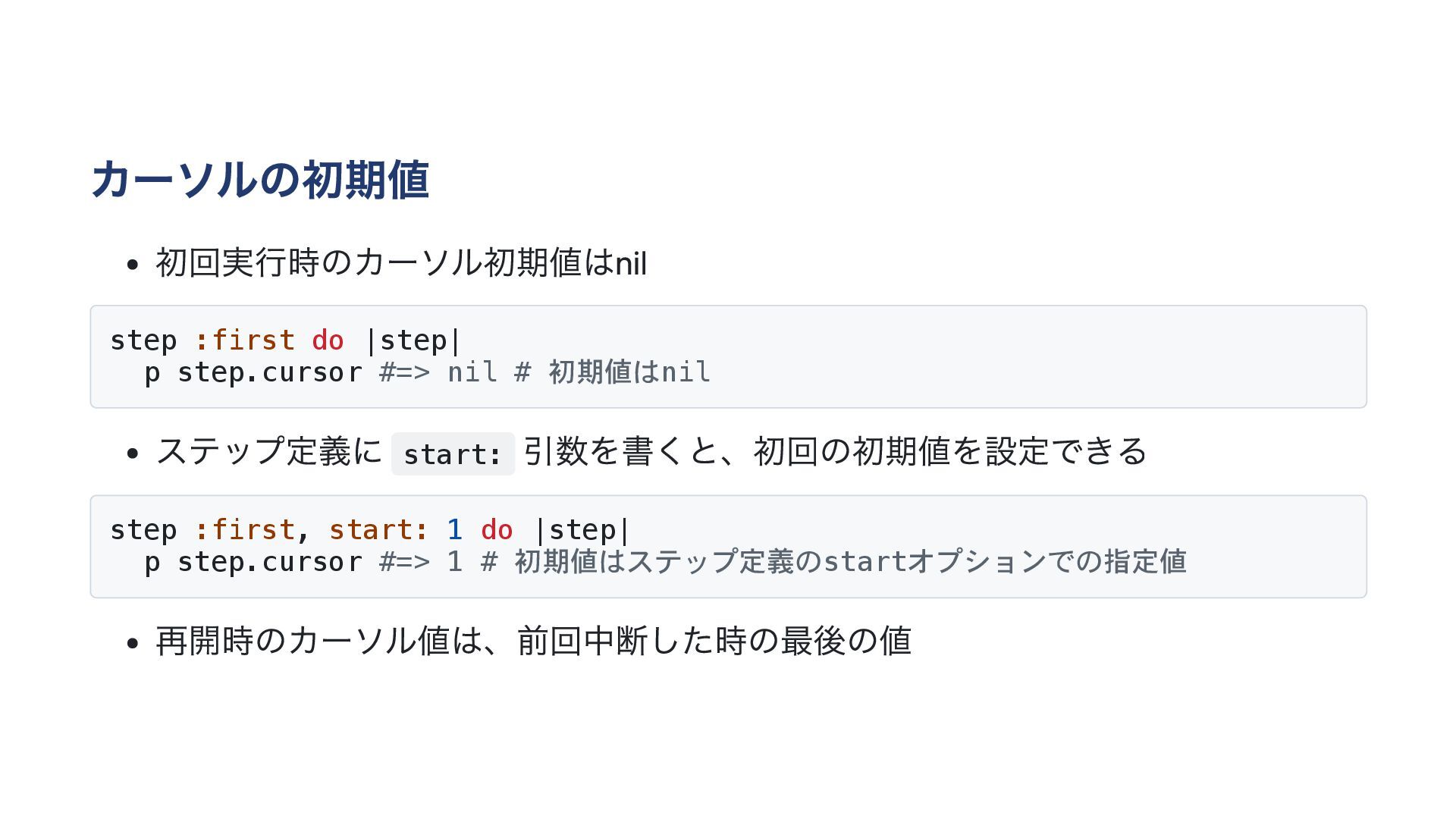Click the start: keyword in the second code block
Screen dimensions: 1456x819
[x=378, y=530]
